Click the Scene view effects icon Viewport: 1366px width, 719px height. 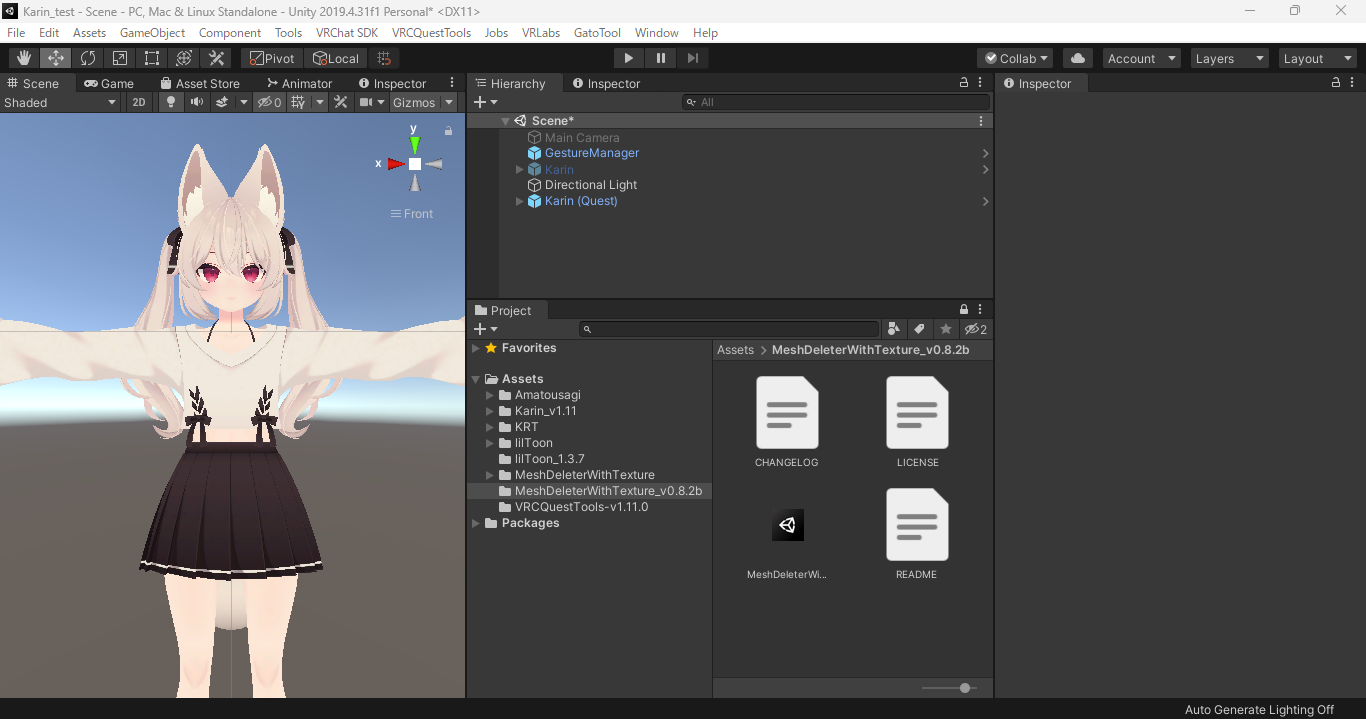[x=221, y=102]
